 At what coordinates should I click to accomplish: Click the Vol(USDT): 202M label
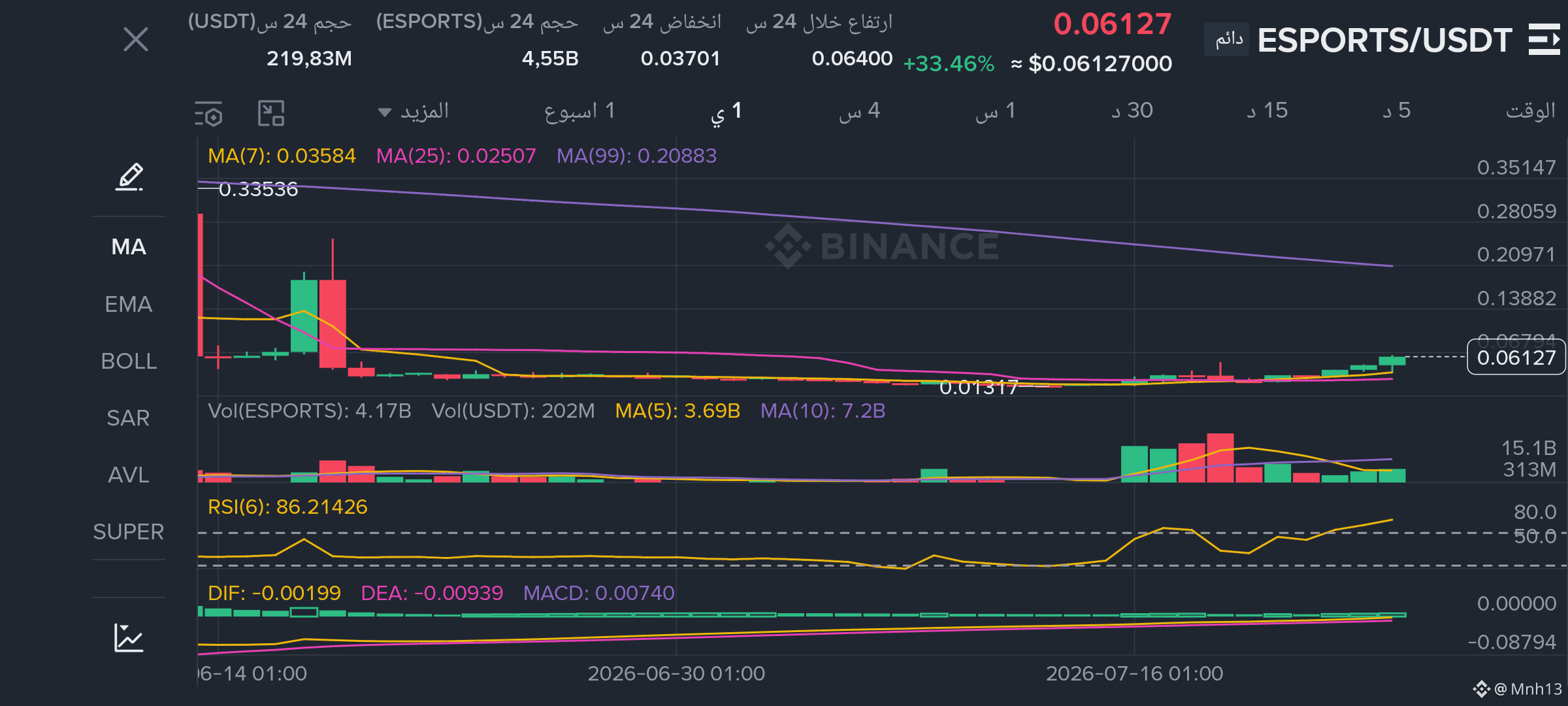514,411
